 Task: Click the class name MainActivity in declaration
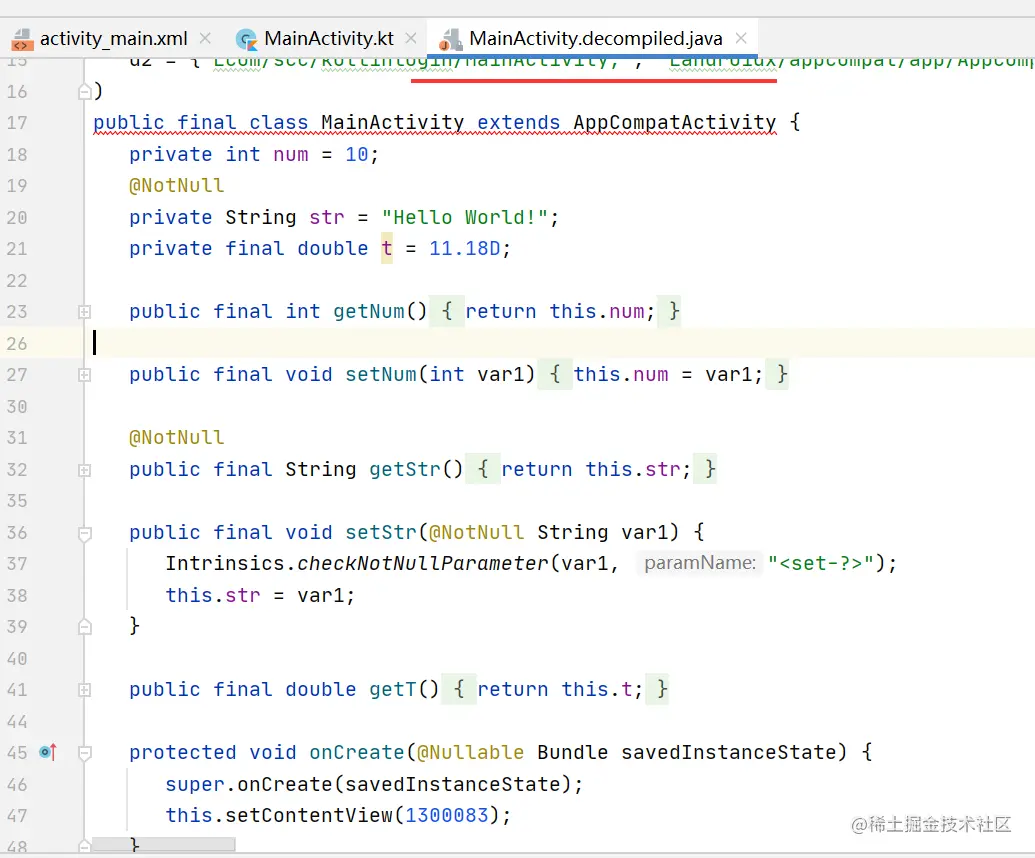pos(393,122)
